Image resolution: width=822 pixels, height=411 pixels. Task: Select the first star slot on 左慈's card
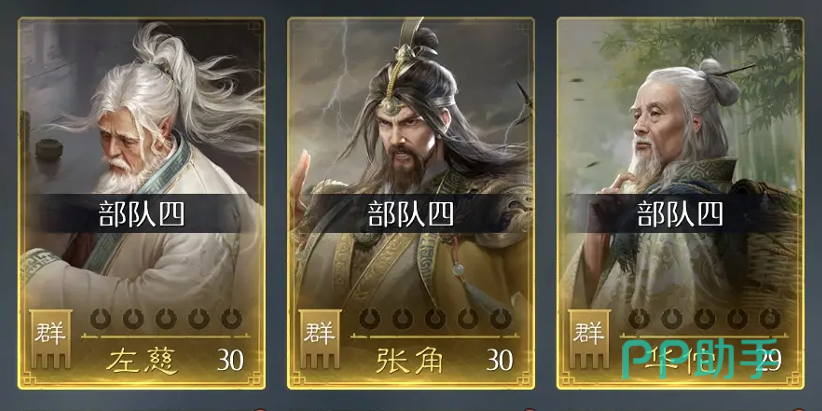point(101,318)
